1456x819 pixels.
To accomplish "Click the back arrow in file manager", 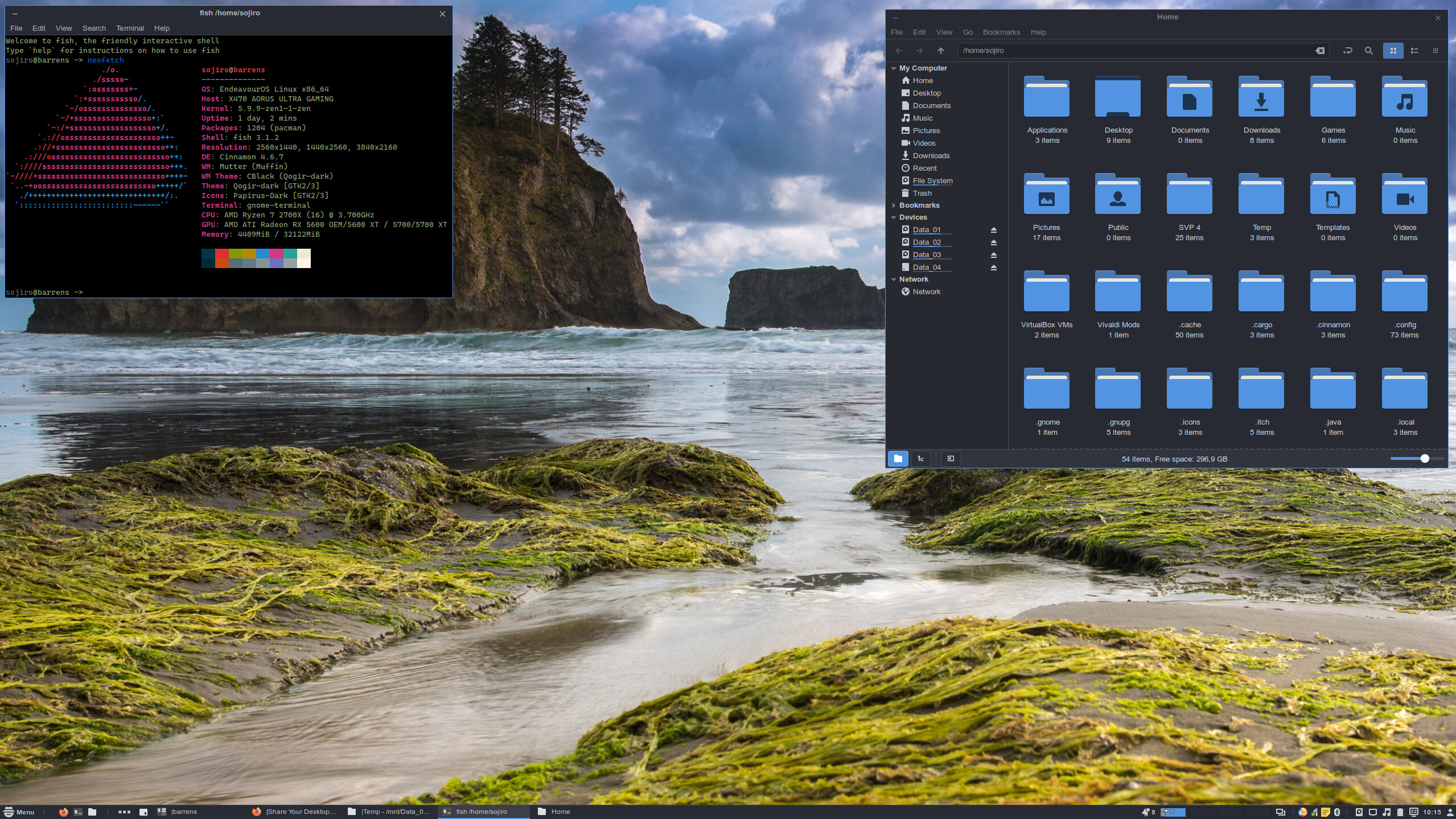I will 899,51.
